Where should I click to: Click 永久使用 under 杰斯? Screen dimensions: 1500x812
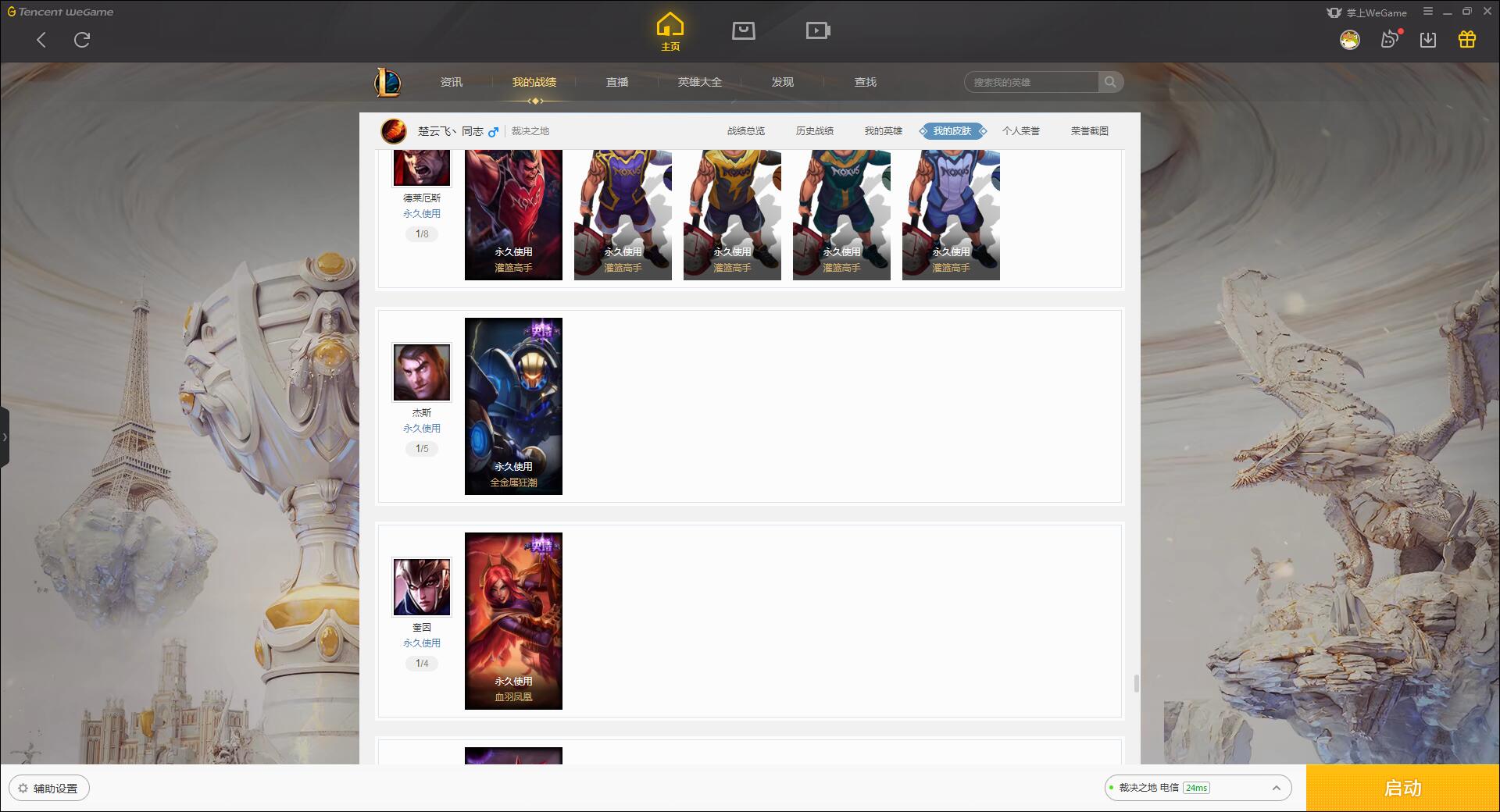tap(422, 429)
